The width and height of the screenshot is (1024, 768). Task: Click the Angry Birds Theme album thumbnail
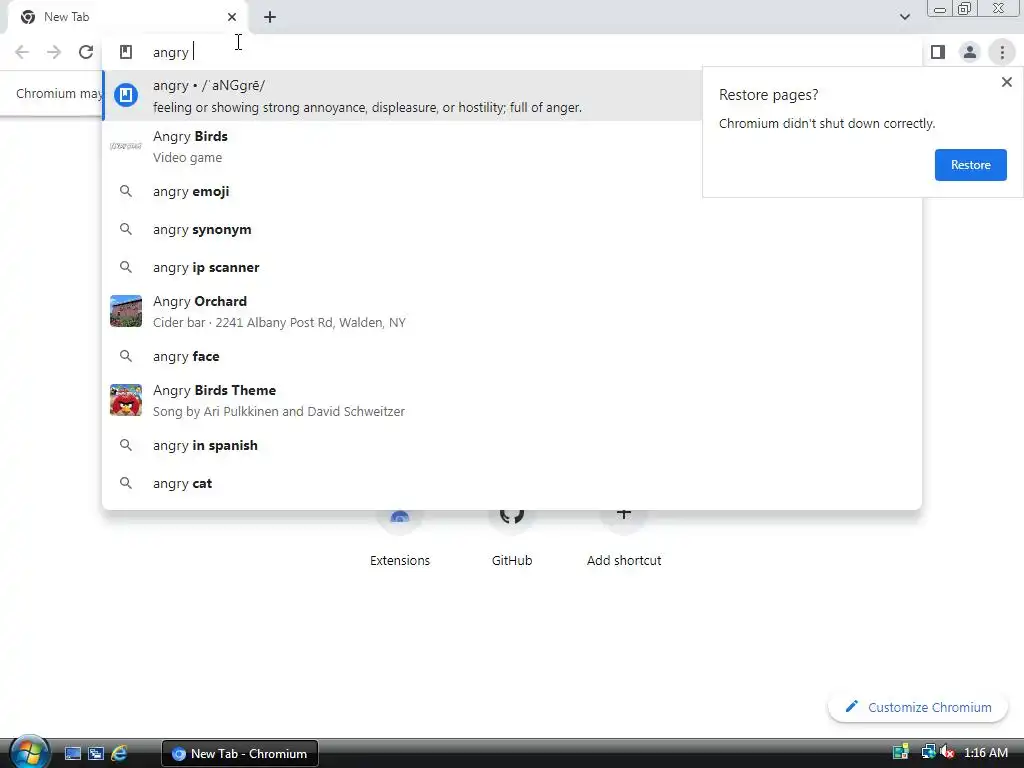point(126,400)
